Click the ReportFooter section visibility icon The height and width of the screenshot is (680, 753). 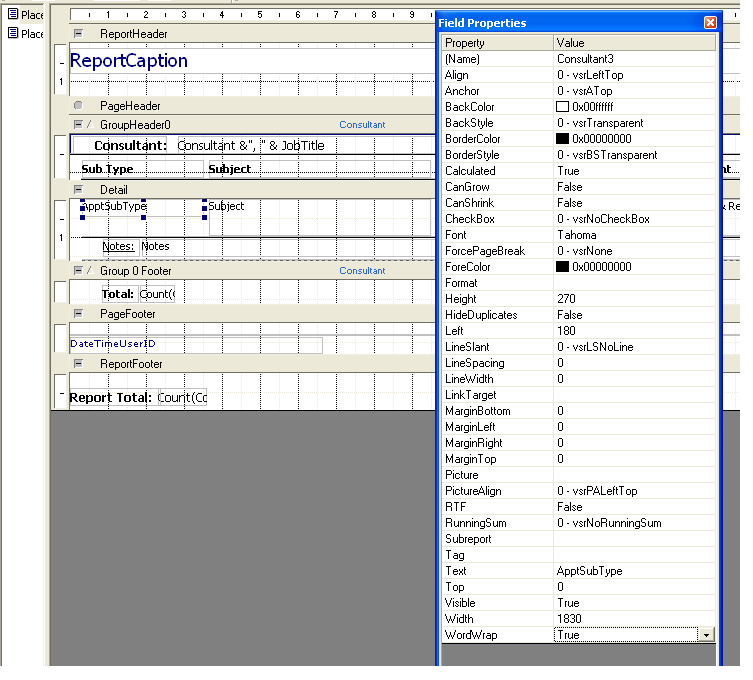click(x=78, y=364)
